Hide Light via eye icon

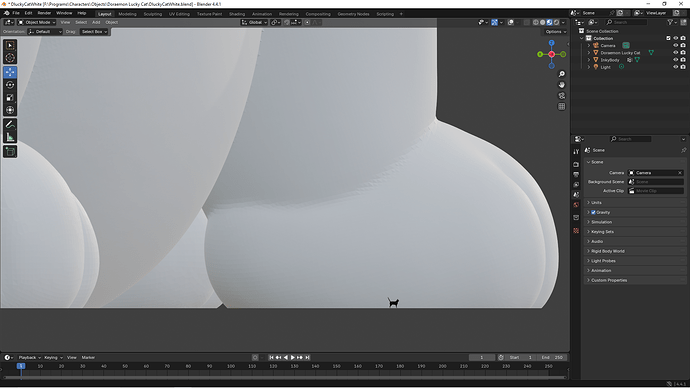click(x=675, y=67)
